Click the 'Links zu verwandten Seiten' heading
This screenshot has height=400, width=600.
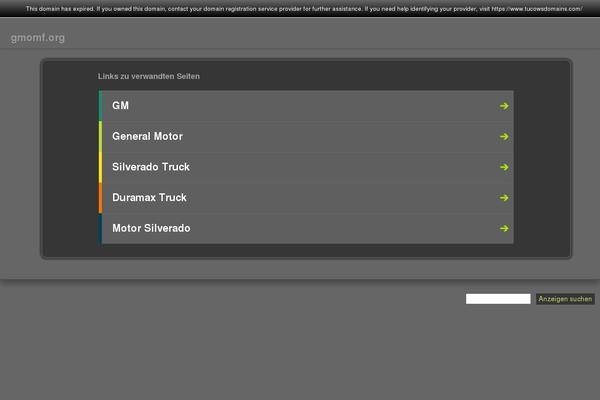(x=148, y=76)
